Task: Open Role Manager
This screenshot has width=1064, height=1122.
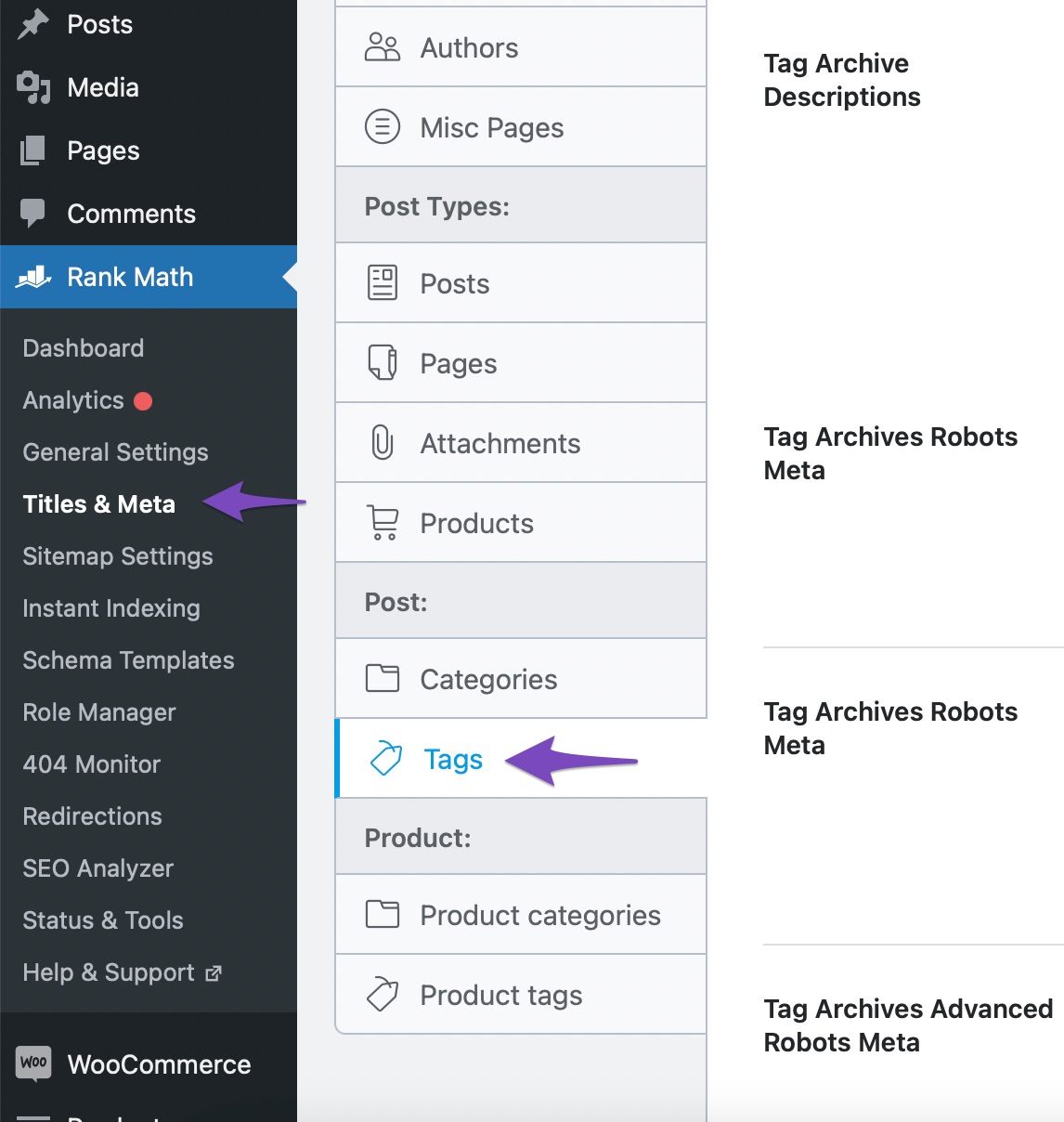Action: point(99,712)
